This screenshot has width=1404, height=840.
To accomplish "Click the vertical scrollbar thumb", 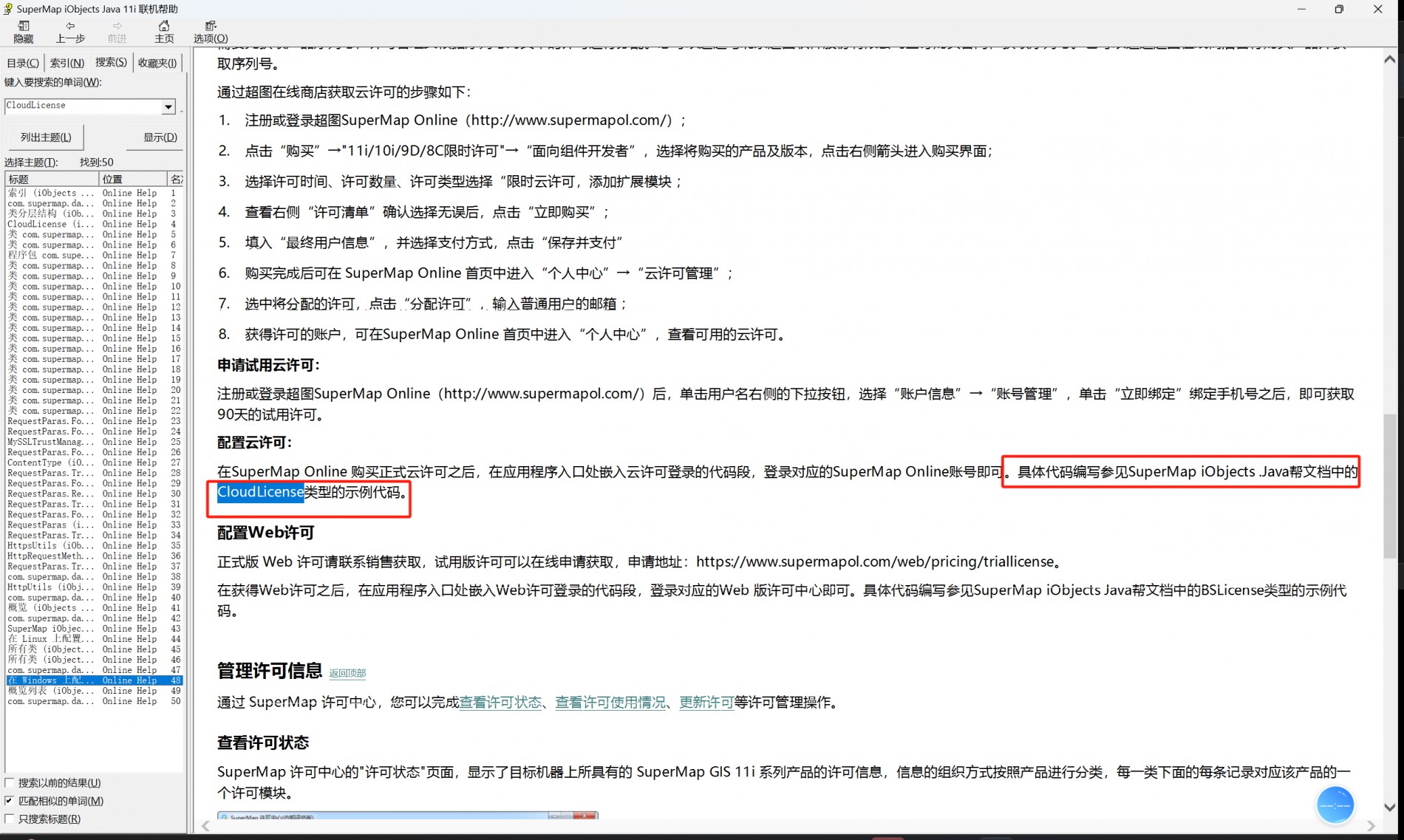I will (1390, 486).
